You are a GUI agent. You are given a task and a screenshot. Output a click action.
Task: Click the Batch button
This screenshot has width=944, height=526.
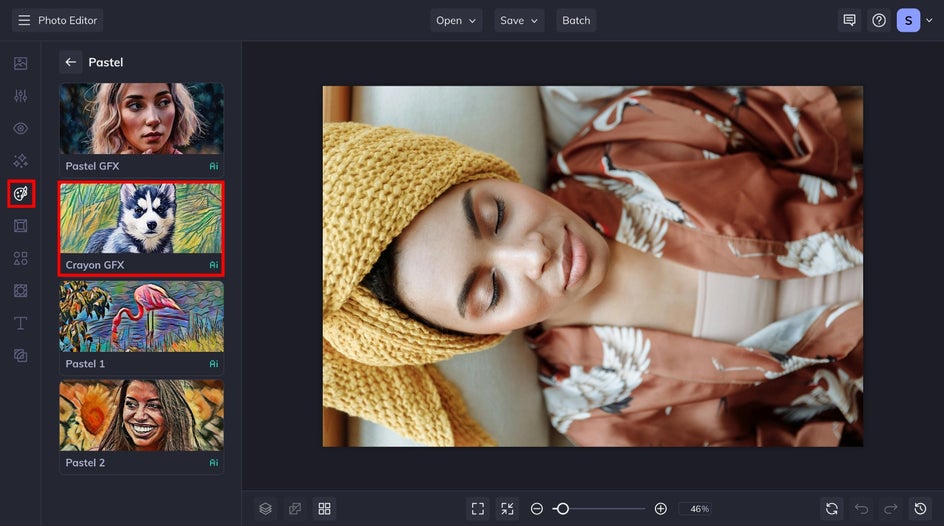(576, 20)
